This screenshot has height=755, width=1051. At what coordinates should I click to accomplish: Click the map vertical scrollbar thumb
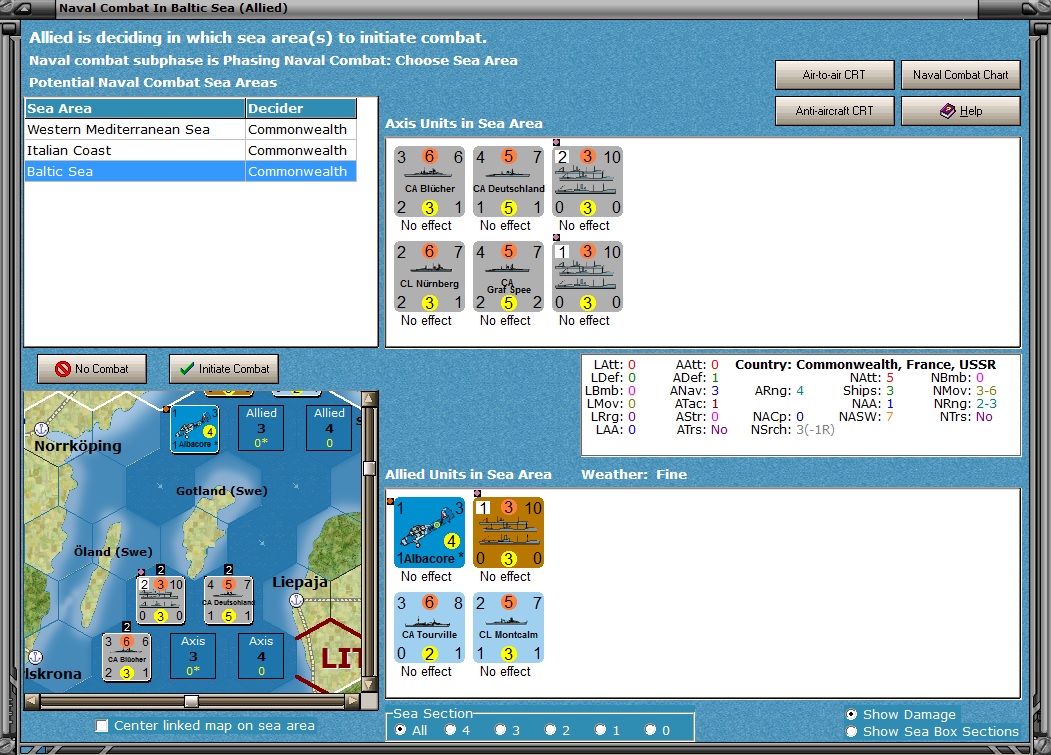tap(369, 468)
